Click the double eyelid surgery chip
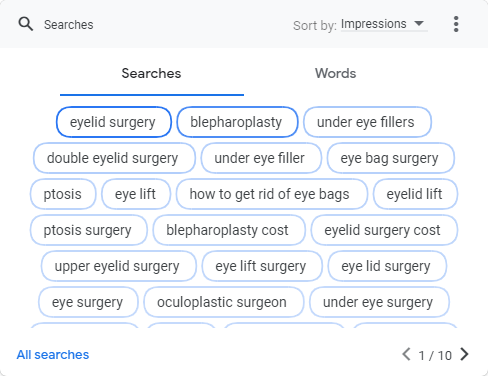488x376 pixels. point(114,158)
